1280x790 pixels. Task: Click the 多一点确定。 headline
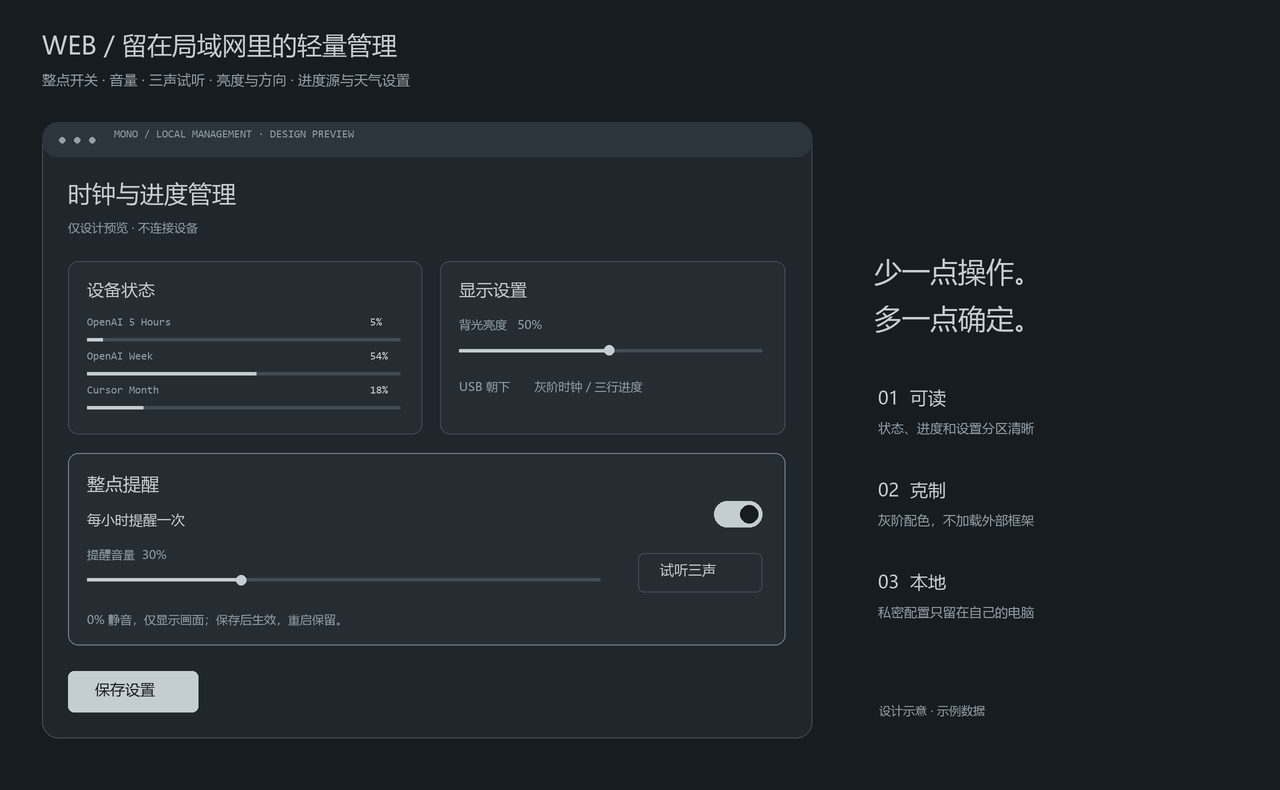(x=951, y=319)
